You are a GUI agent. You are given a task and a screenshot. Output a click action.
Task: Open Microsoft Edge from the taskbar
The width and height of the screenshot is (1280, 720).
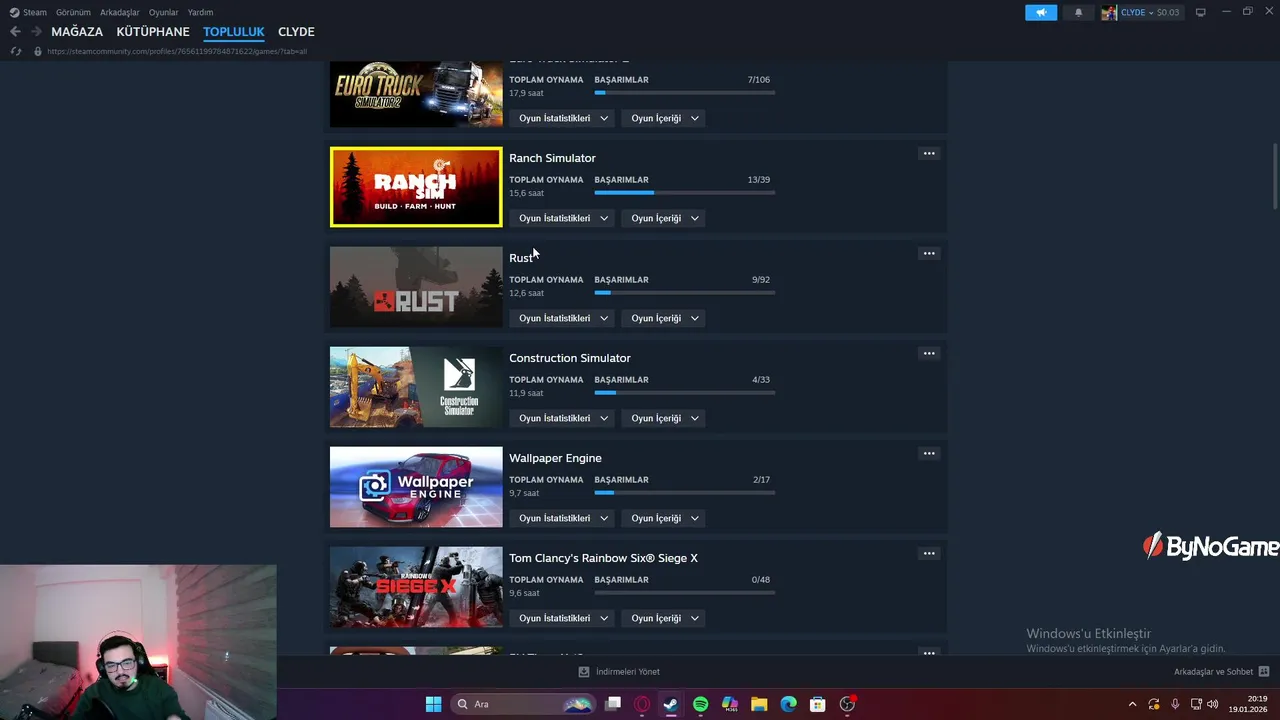coord(788,704)
